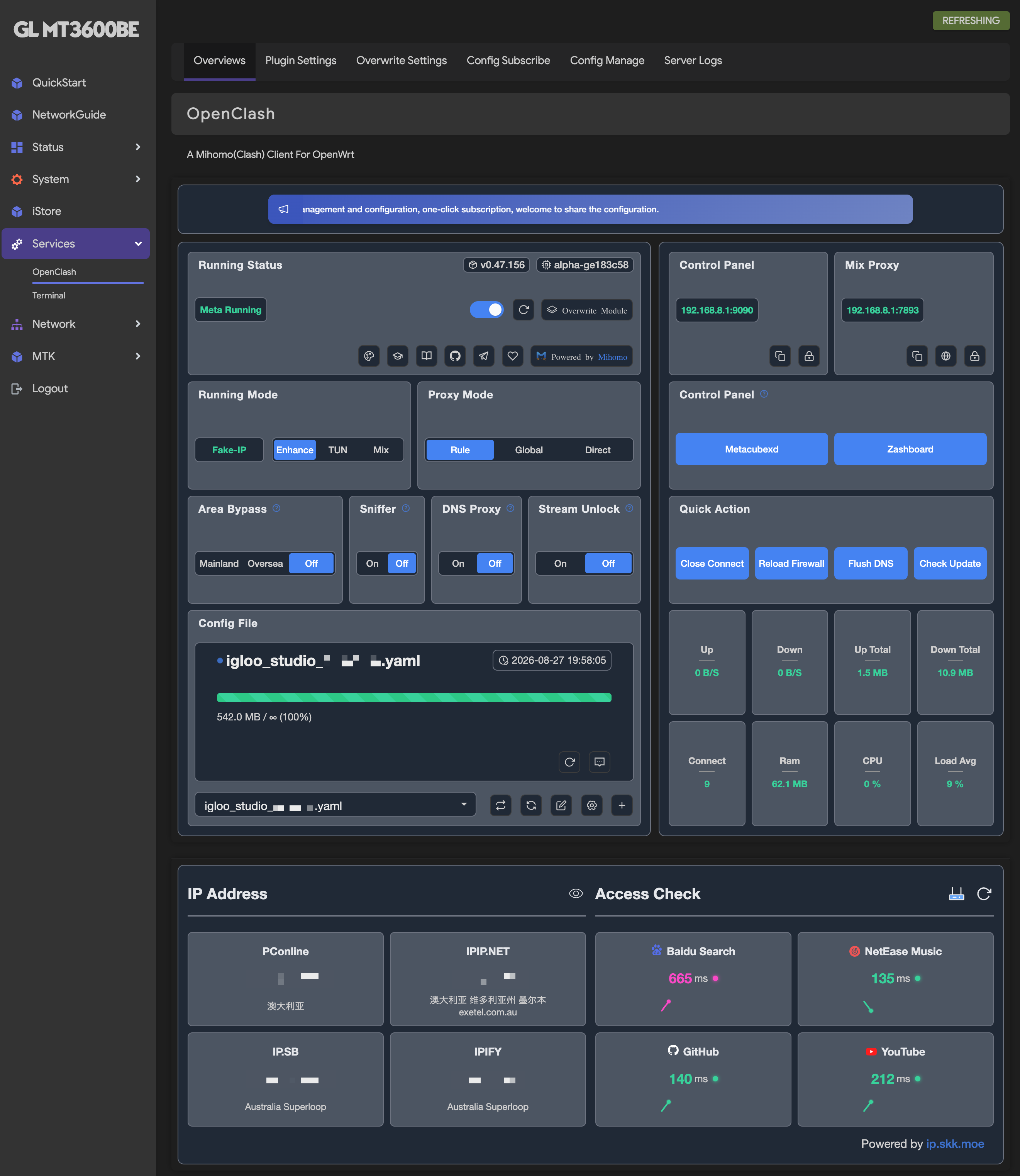Turn DNS Proxy On
Screen dimensions: 1020x1176
[x=458, y=564]
